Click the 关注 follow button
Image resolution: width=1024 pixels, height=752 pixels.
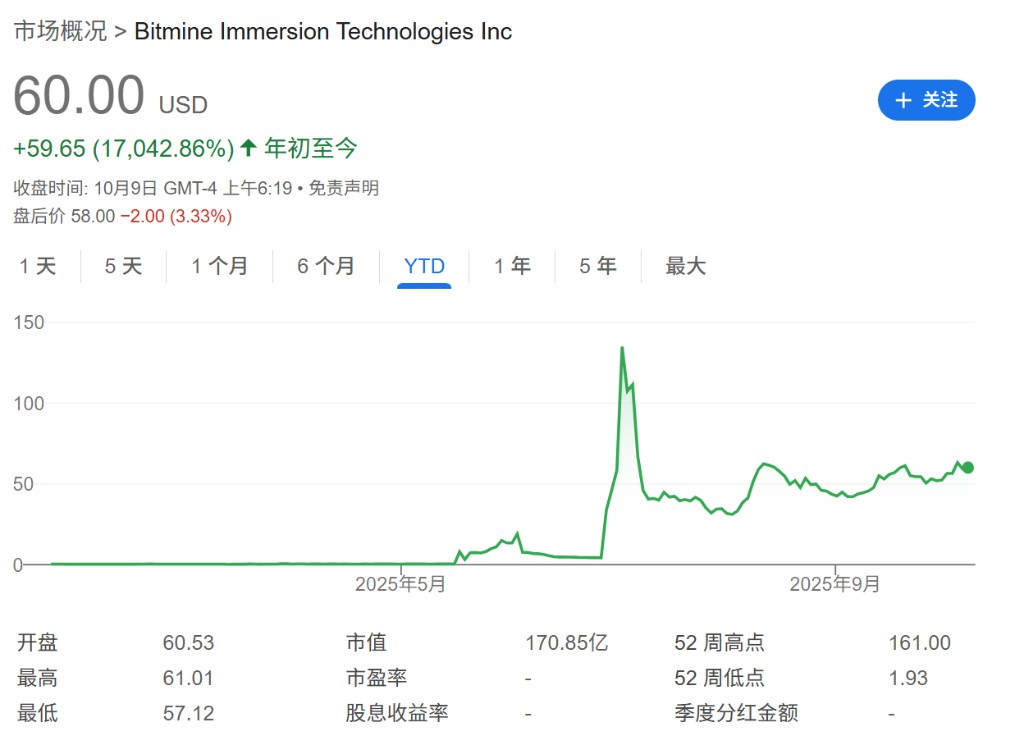pyautogui.click(x=926, y=100)
